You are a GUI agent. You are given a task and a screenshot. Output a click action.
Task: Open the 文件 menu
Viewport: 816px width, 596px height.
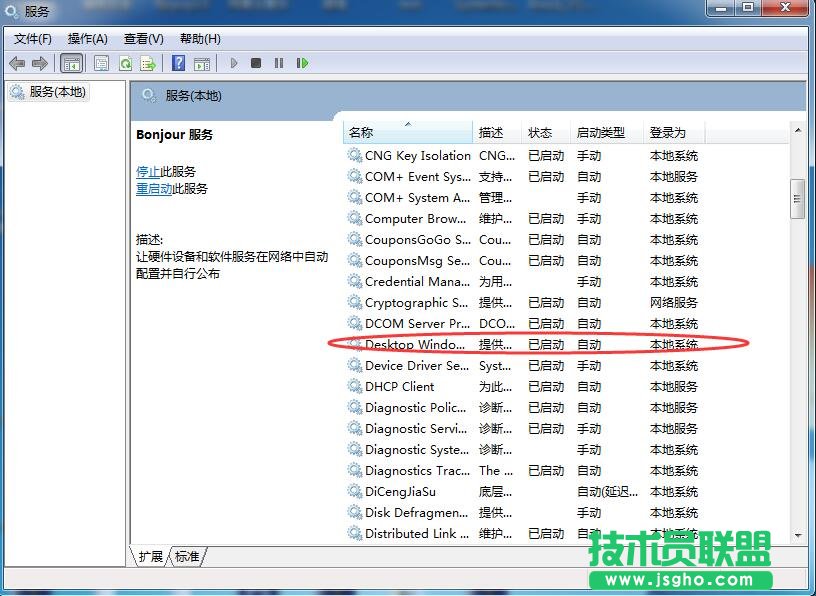[x=31, y=39]
